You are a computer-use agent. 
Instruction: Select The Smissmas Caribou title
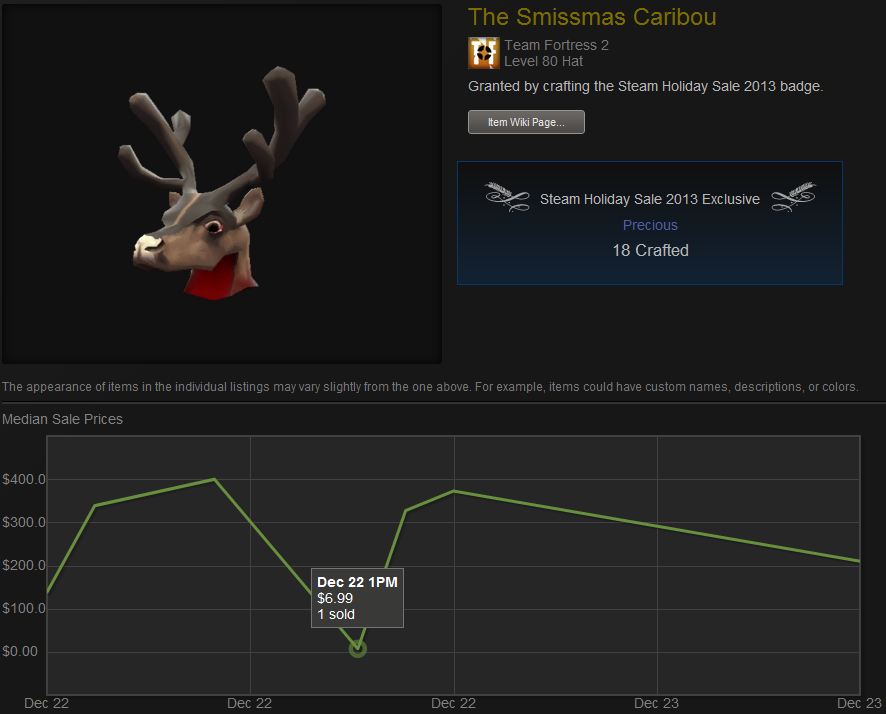(592, 17)
